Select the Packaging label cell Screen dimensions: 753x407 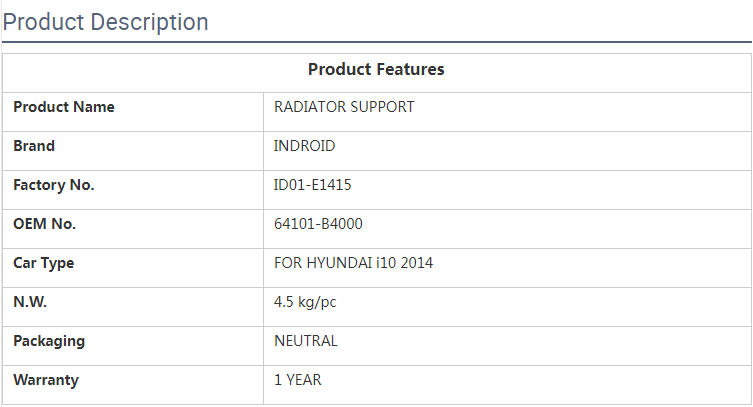pyautogui.click(x=49, y=341)
